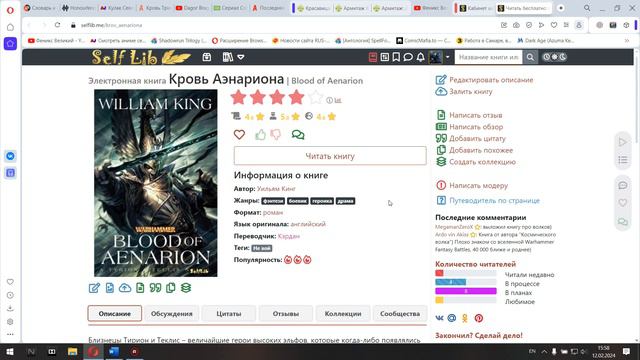Click the Читать книгу button
This screenshot has height=360, width=640.
(x=330, y=156)
